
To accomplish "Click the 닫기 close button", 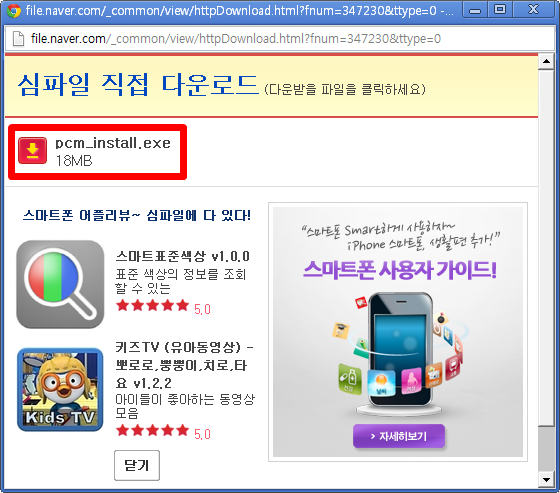I will pyautogui.click(x=137, y=465).
